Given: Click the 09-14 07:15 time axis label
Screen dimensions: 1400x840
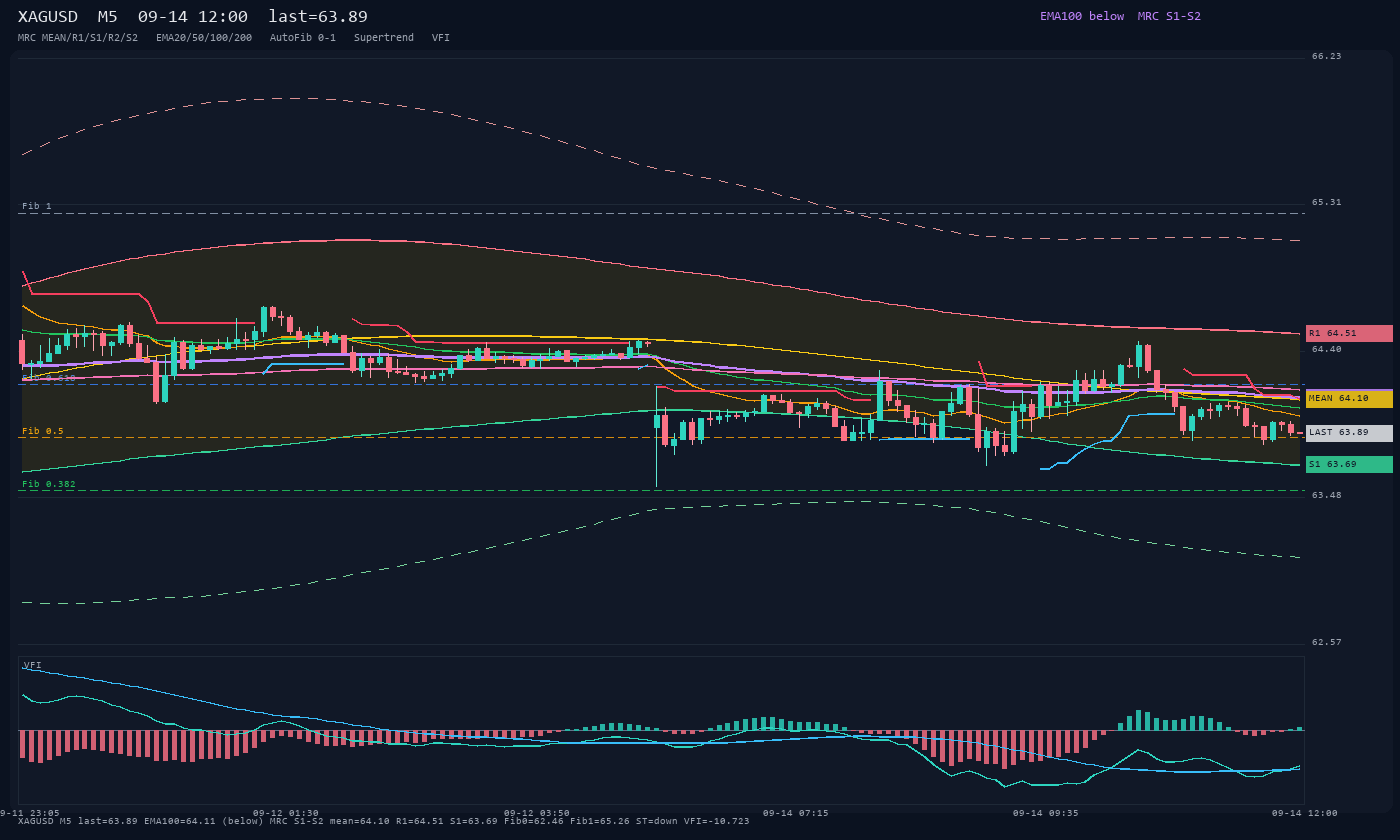Looking at the screenshot, I should [x=796, y=813].
